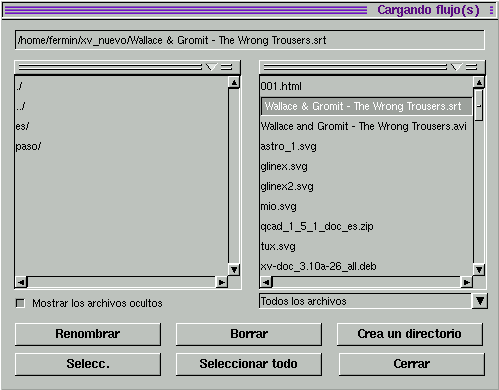
Task: Expand the directory history triangle dropdown
Action: [x=211, y=67]
